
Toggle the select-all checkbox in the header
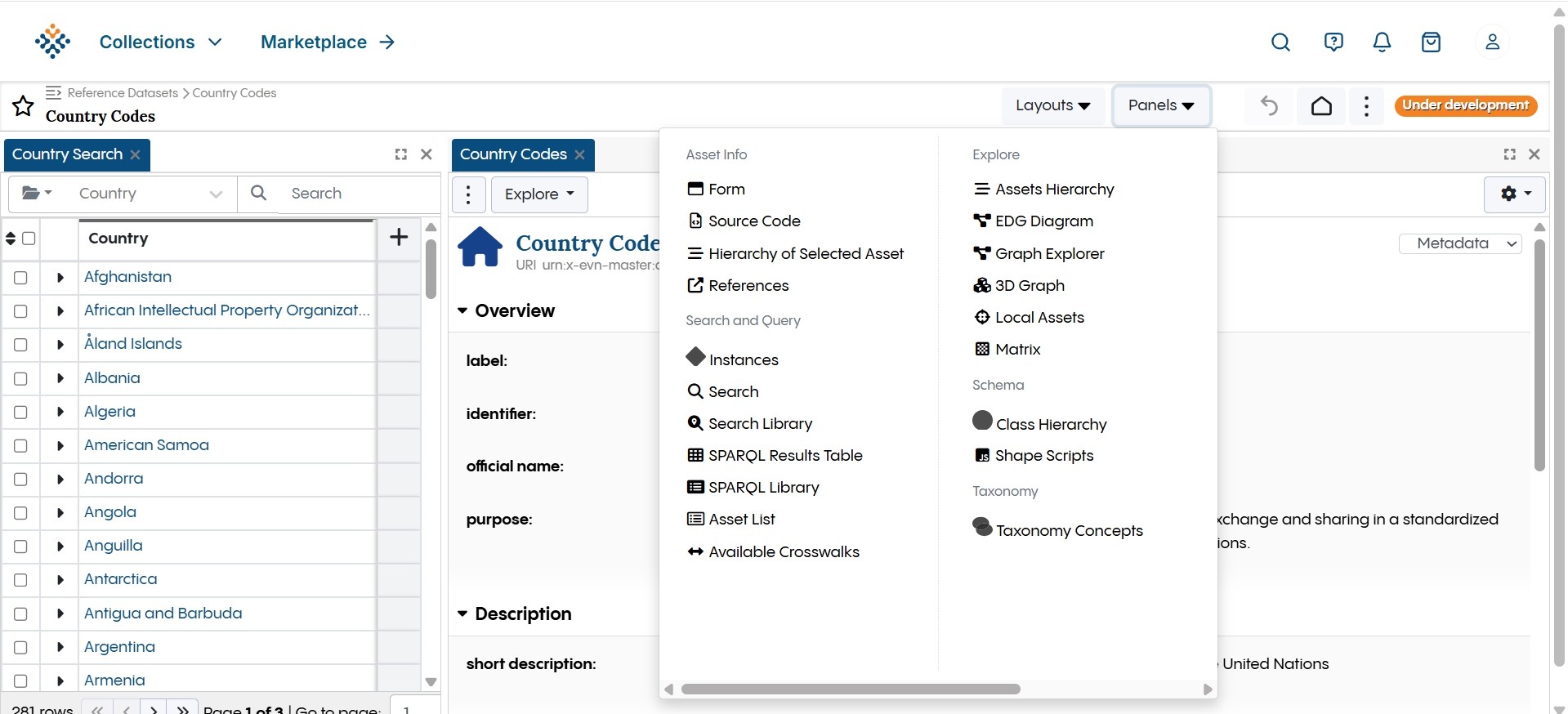(x=29, y=239)
